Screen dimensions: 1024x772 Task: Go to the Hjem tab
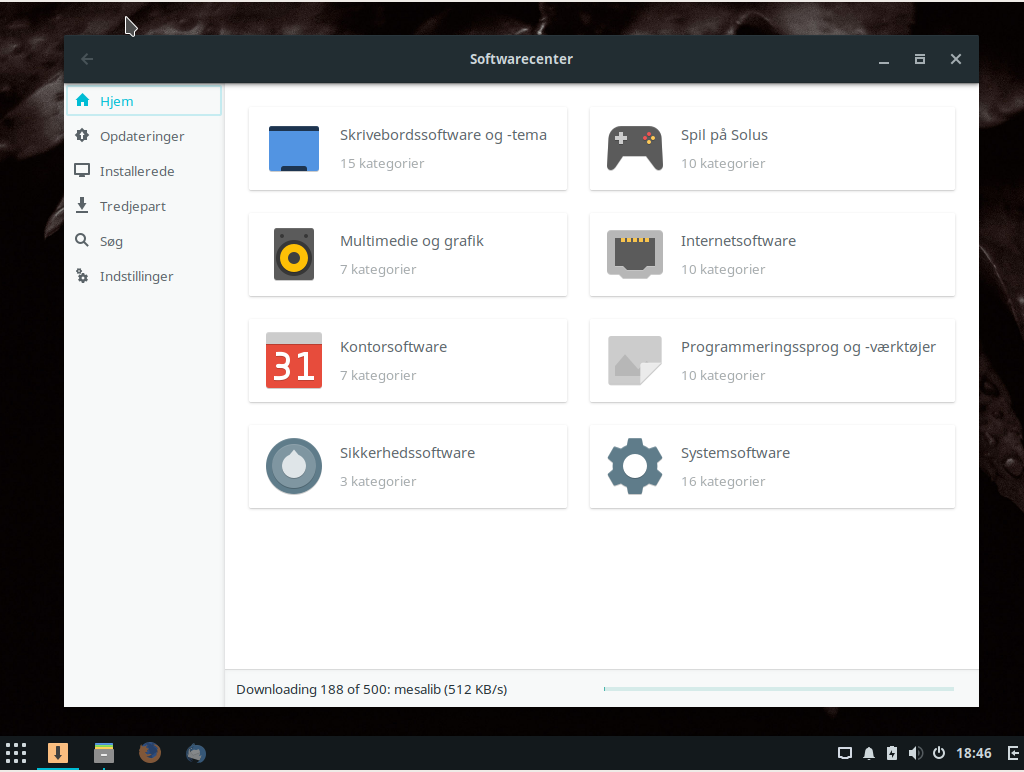click(x=144, y=101)
